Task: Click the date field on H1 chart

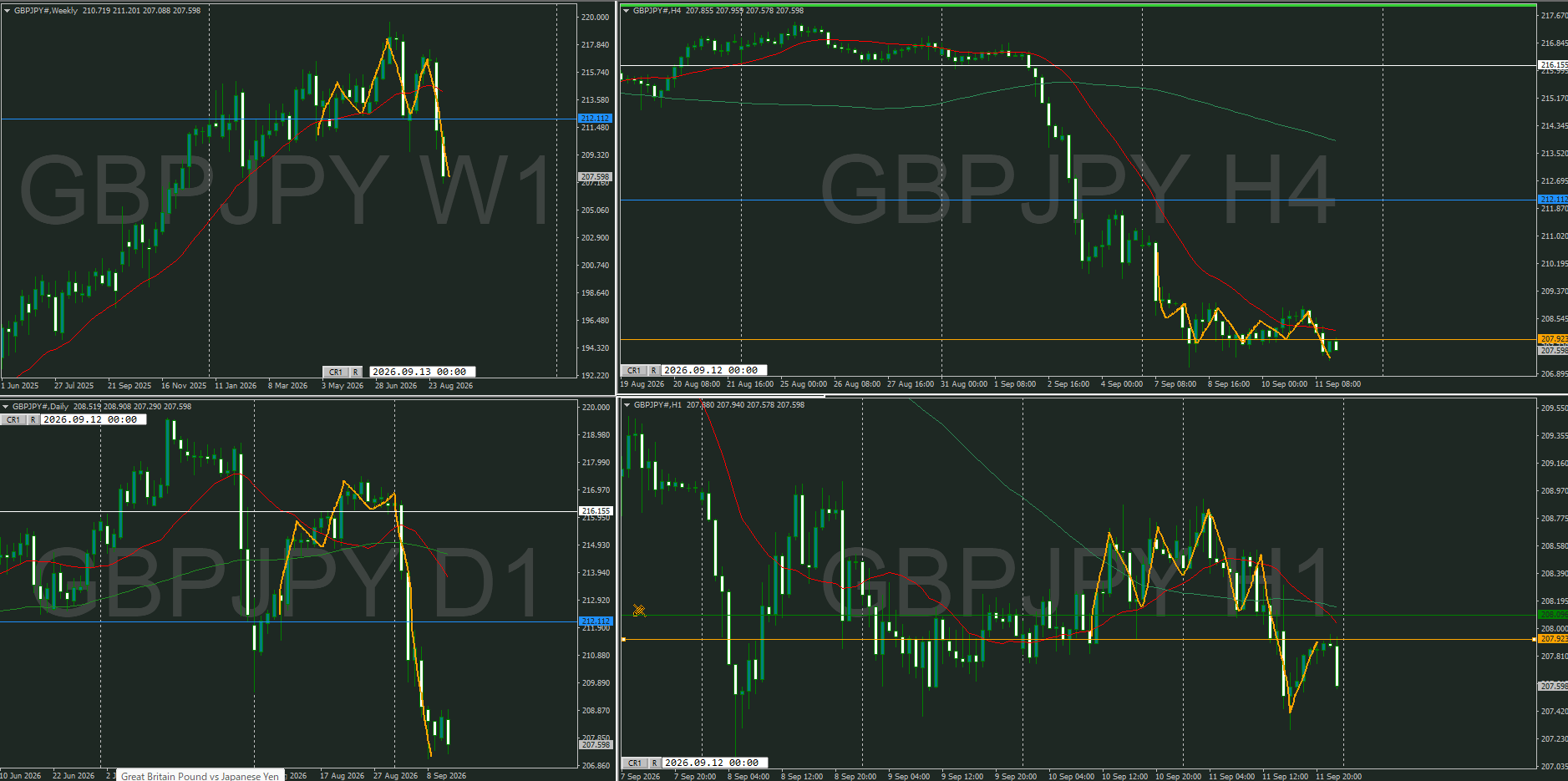Action: [715, 763]
